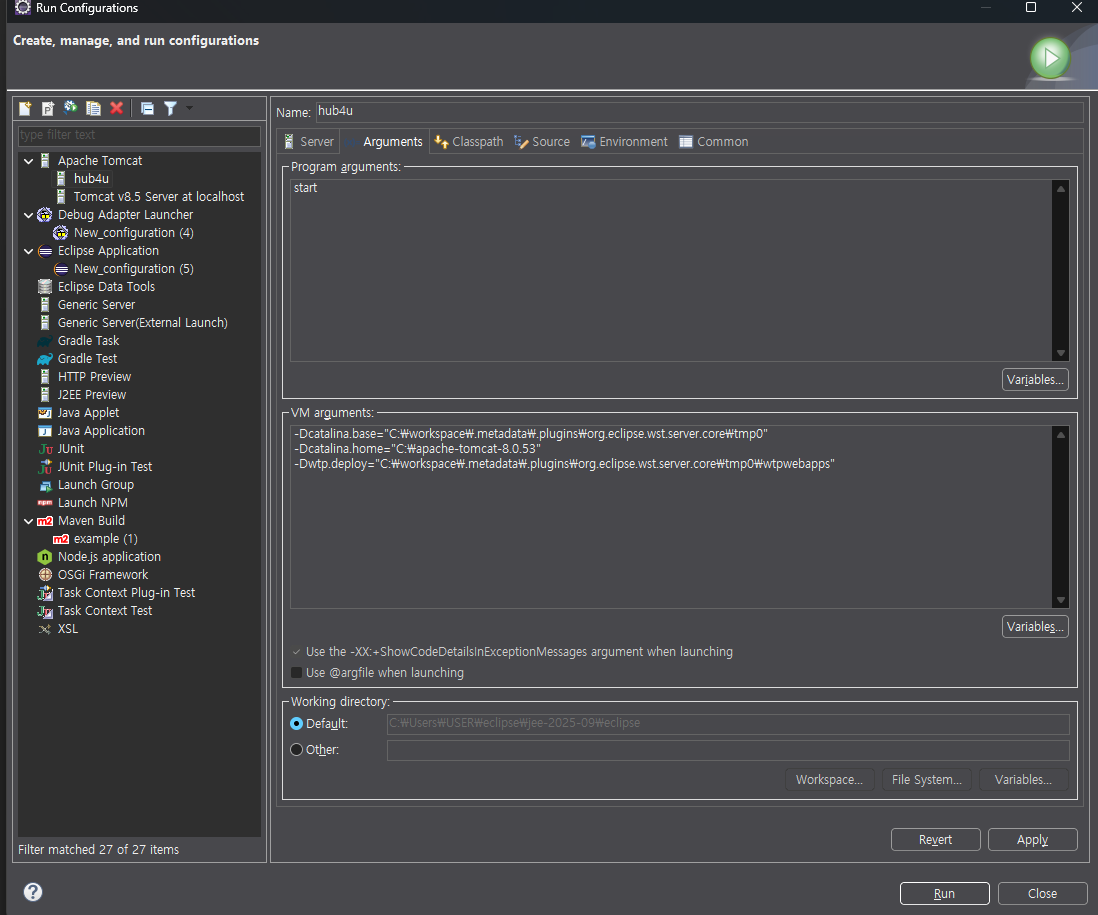The width and height of the screenshot is (1098, 915).
Task: Click the Collapse All toolbar icon
Action: (147, 108)
